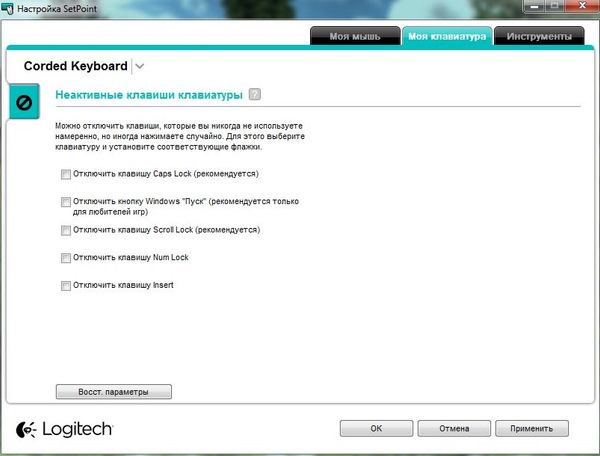This screenshot has width=600, height=456.
Task: Click the label Отключить клавишу Insert
Action: (123, 285)
